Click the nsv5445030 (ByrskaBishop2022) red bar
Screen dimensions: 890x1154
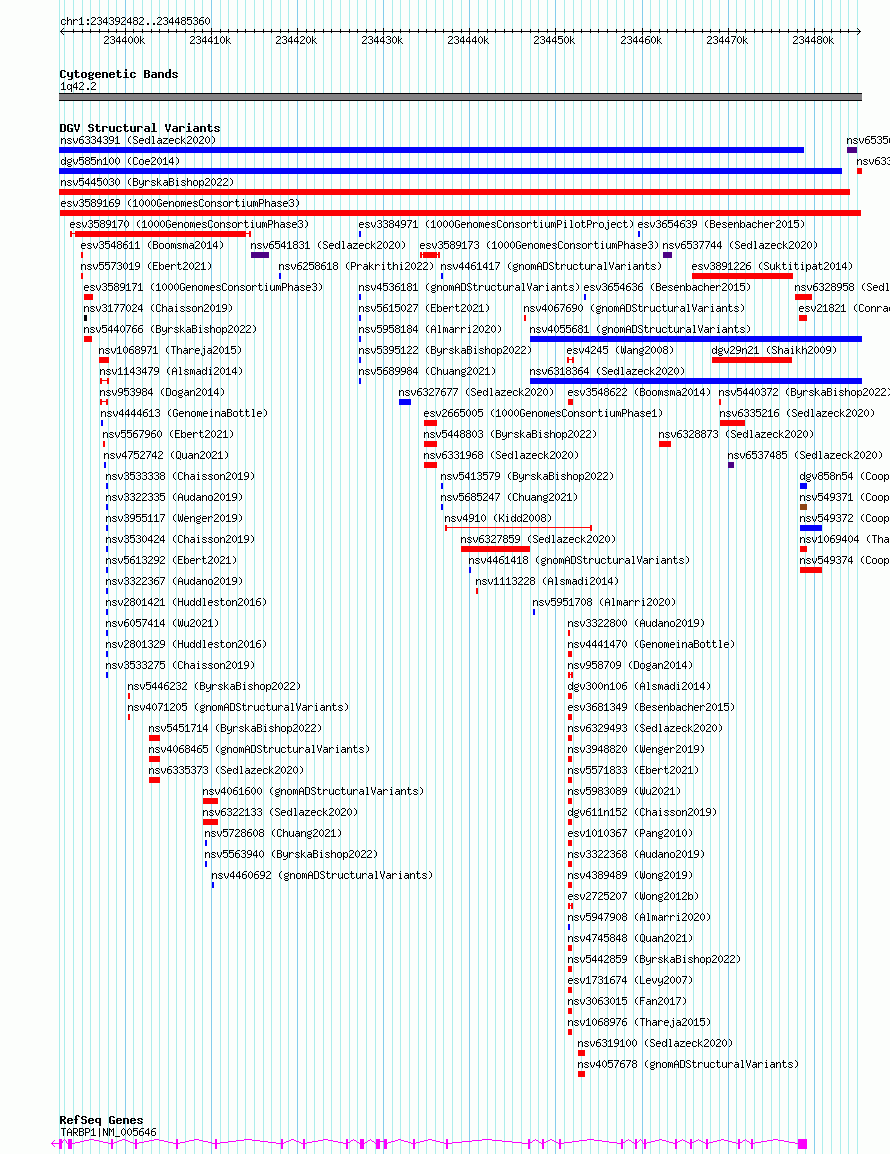(454, 192)
